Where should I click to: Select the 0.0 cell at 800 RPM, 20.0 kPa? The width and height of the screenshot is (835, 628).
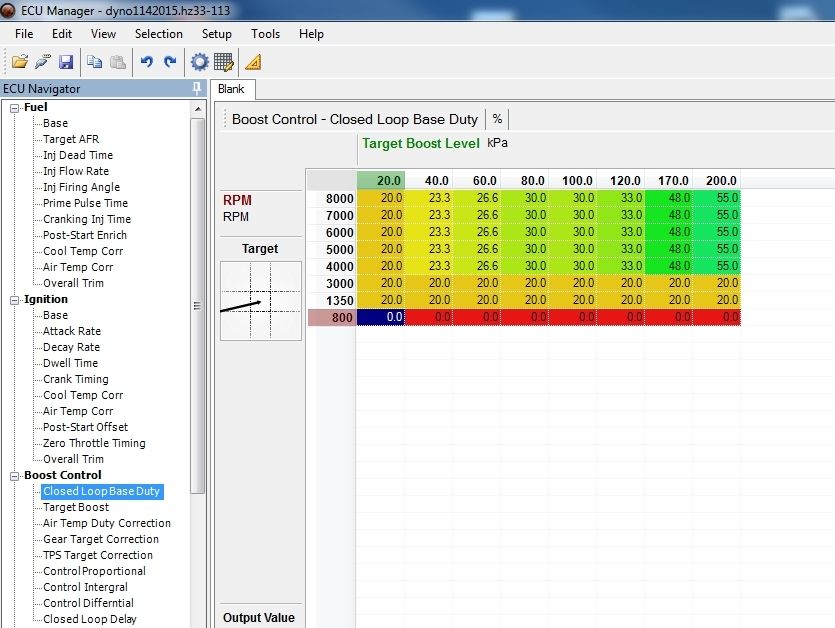pyautogui.click(x=381, y=317)
